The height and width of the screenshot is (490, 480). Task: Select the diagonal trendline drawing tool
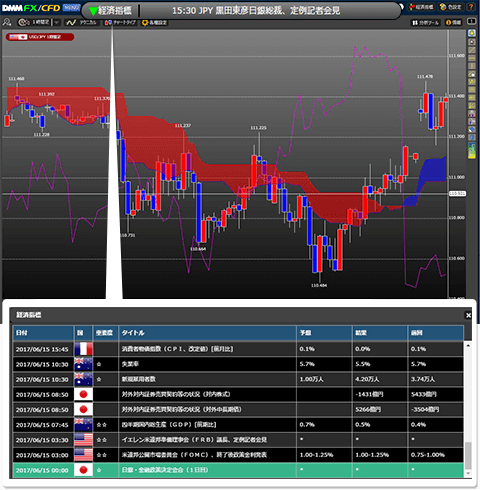472,50
